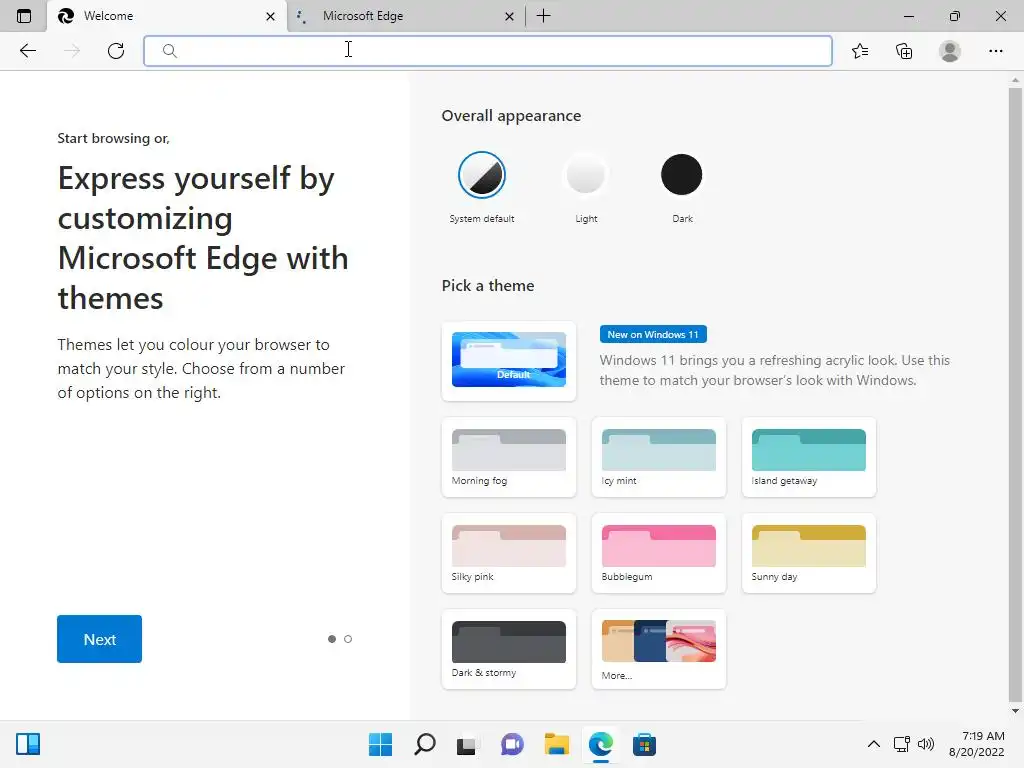Close the Welcome tab
The width and height of the screenshot is (1024, 768).
coord(270,16)
